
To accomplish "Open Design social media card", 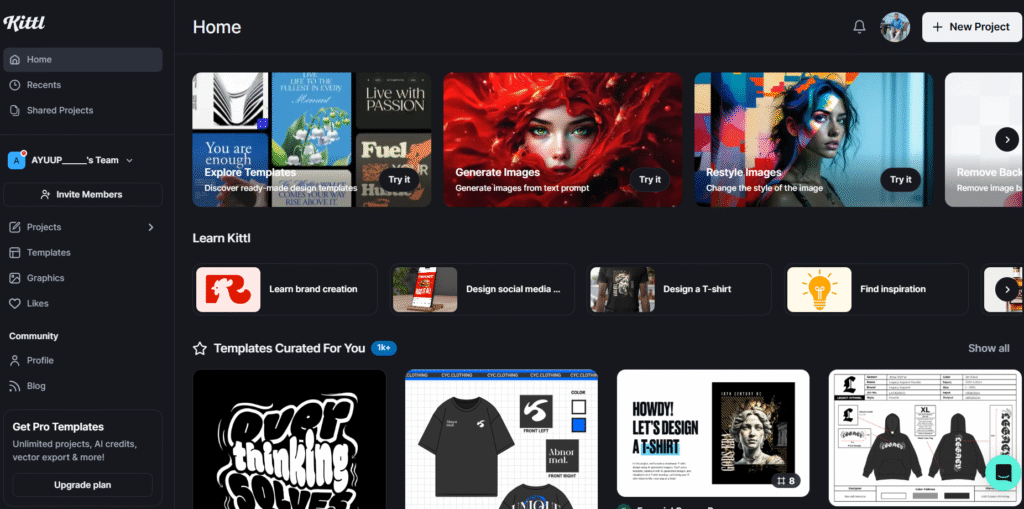I will tap(482, 289).
